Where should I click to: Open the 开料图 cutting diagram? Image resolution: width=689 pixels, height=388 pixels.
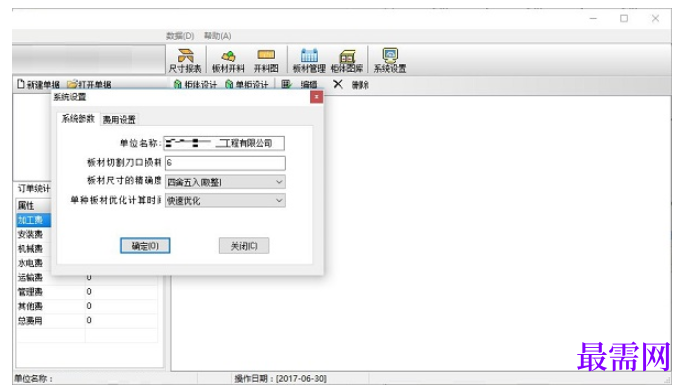pyautogui.click(x=266, y=61)
